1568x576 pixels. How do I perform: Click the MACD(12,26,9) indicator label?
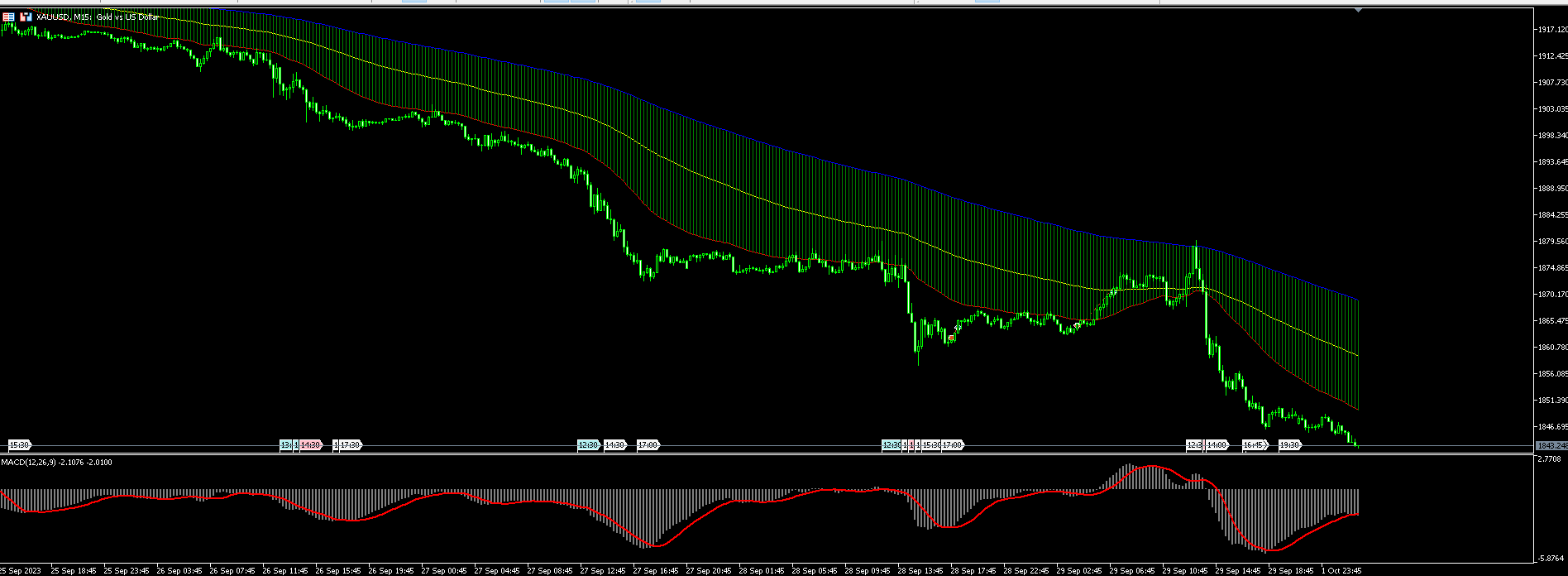coord(56,462)
